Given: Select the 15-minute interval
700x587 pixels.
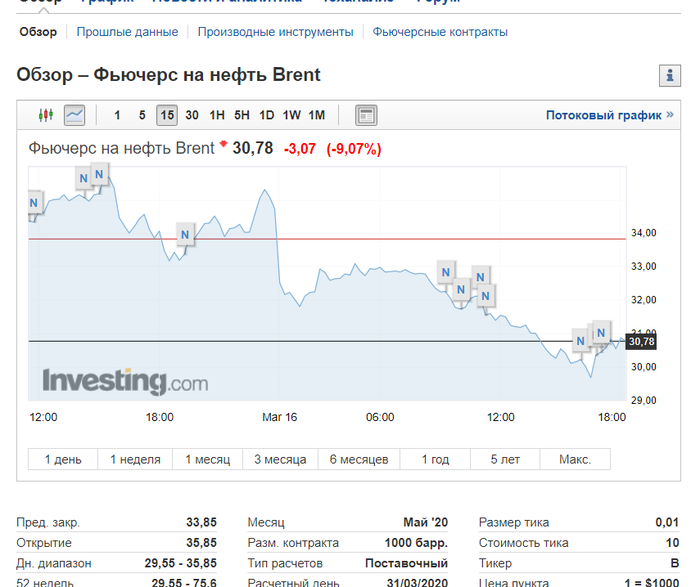Looking at the screenshot, I should click(166, 115).
